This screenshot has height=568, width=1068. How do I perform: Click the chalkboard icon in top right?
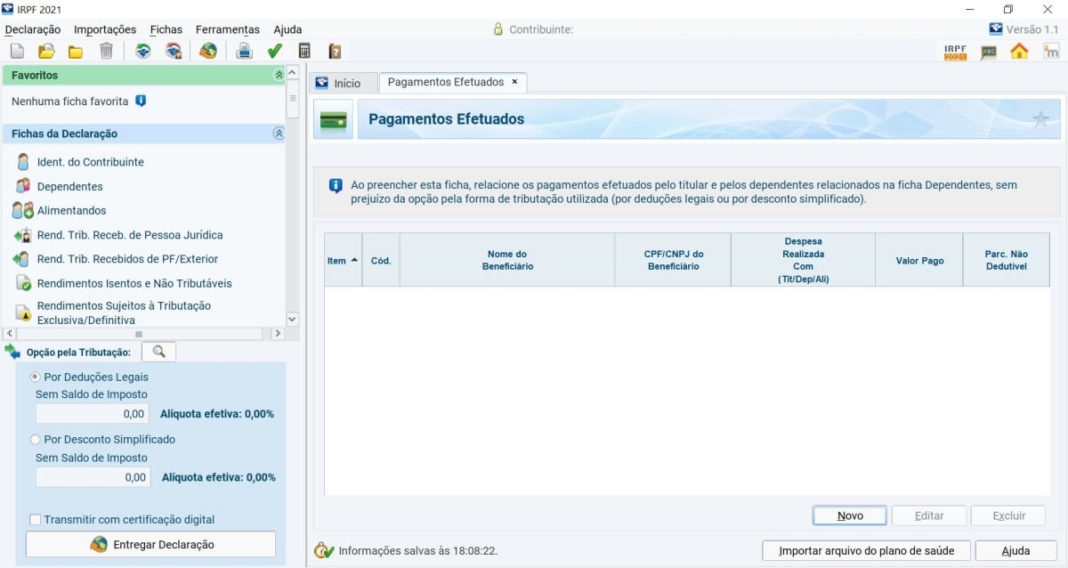tap(988, 52)
